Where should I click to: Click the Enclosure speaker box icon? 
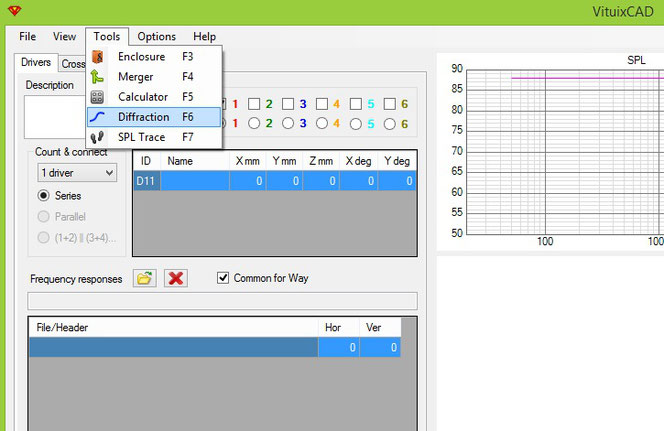(97, 57)
